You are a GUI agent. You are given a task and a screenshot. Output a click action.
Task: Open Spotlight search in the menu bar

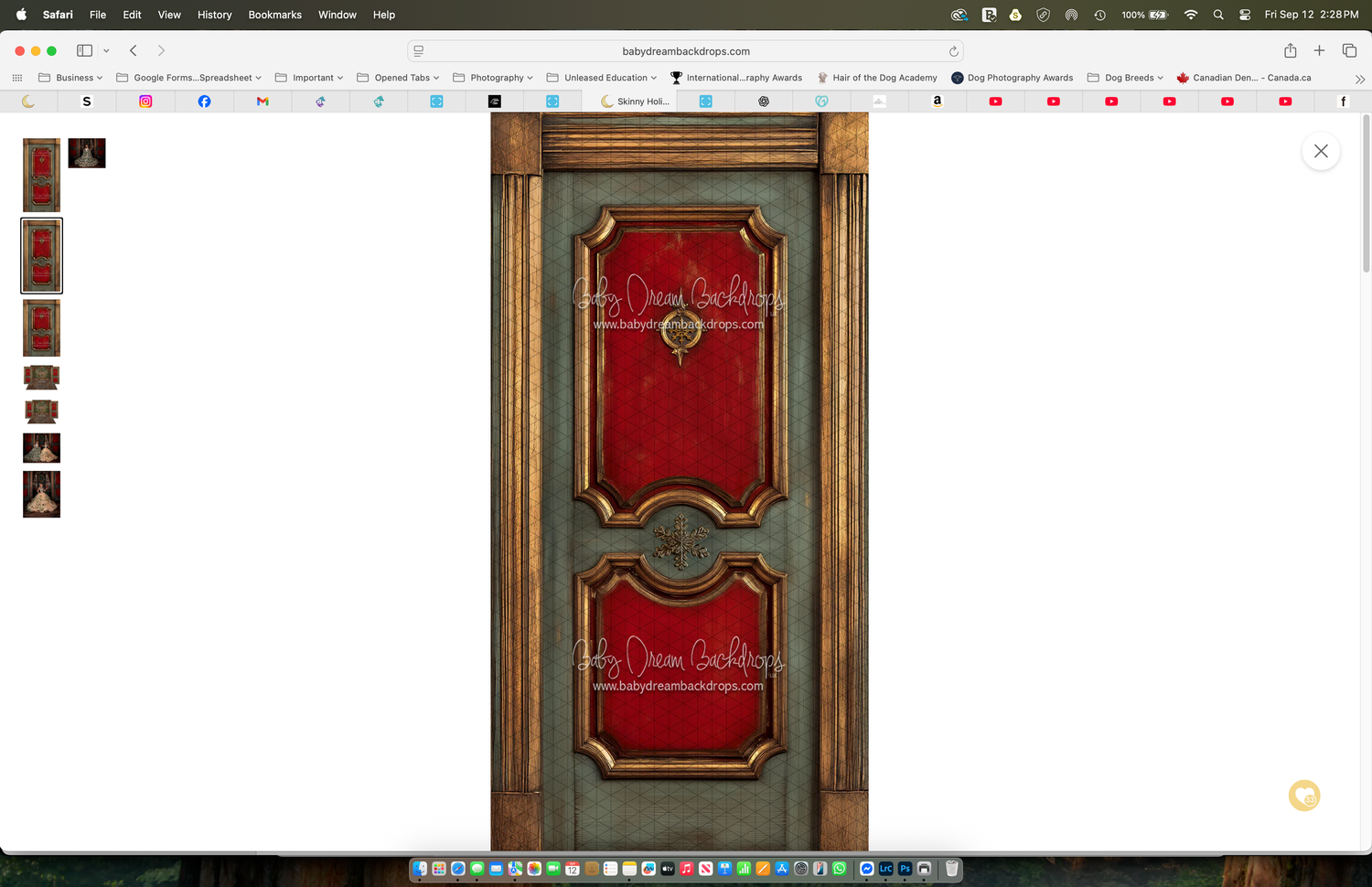tap(1218, 15)
